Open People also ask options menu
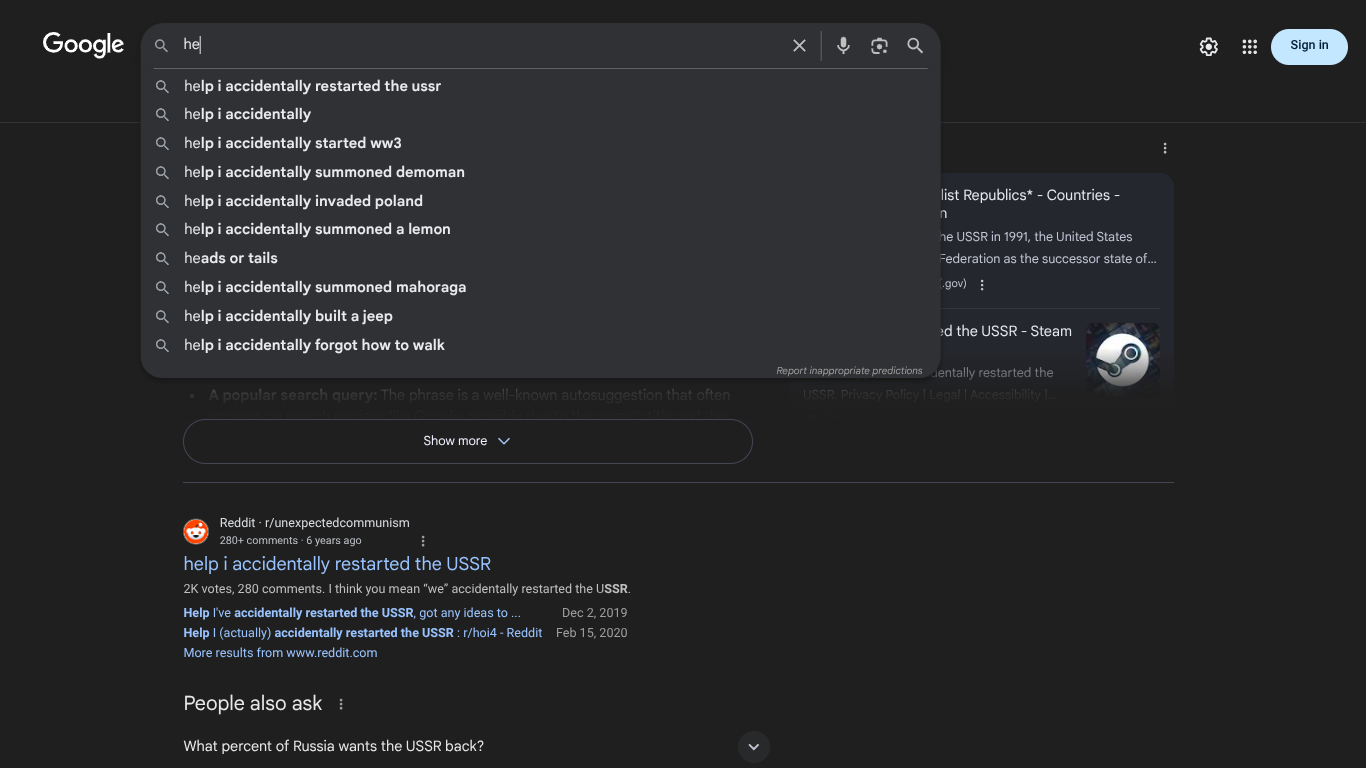 341,704
